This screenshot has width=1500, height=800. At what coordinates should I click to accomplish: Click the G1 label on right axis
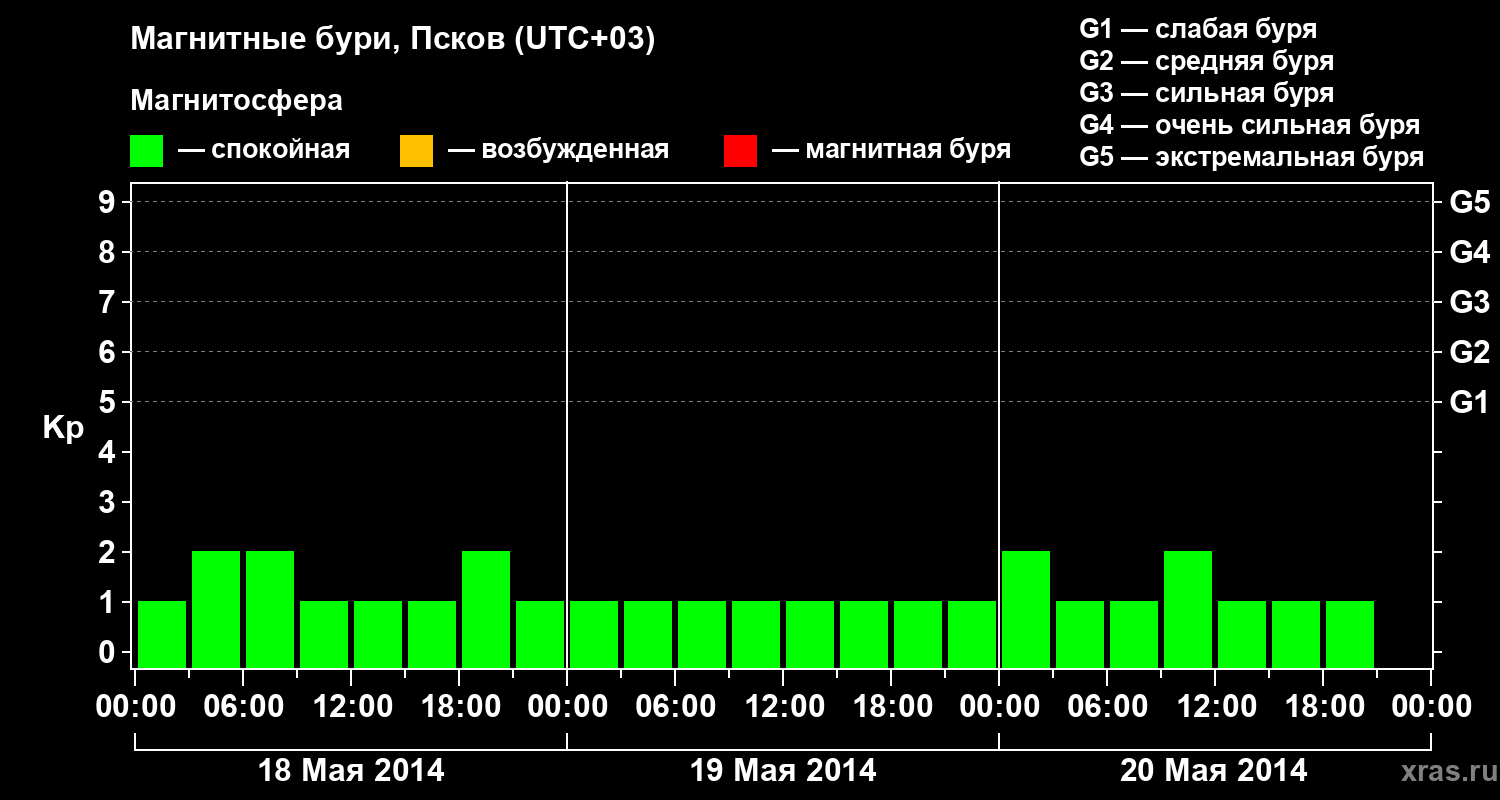[1470, 402]
